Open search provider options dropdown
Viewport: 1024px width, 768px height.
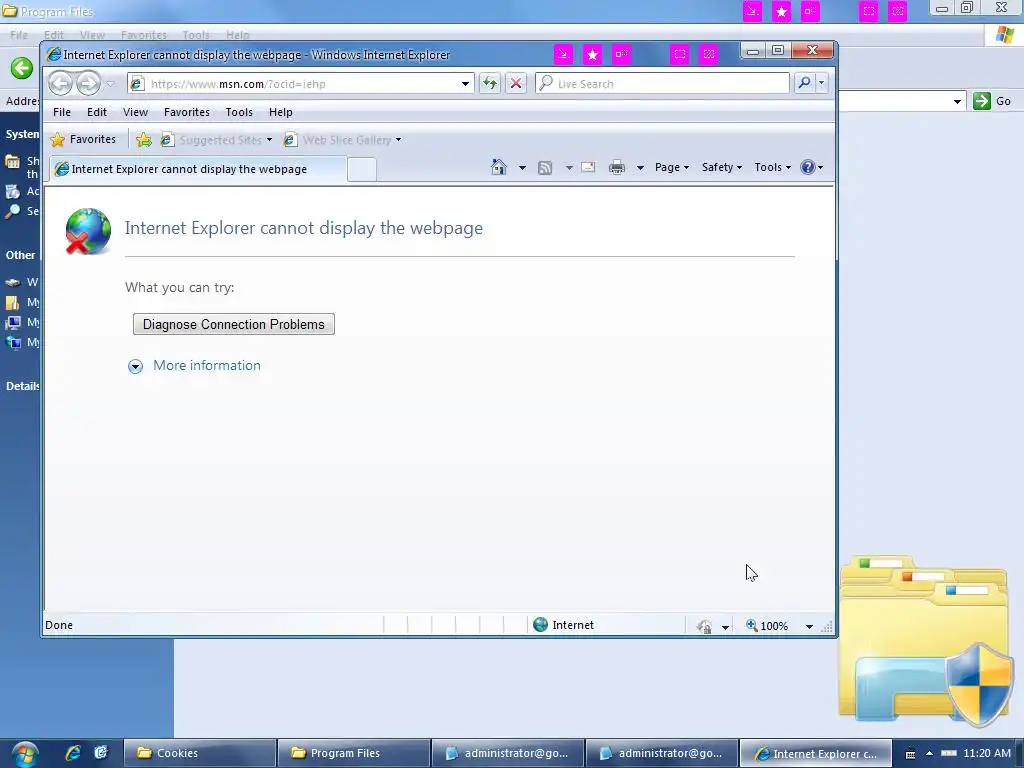click(822, 83)
